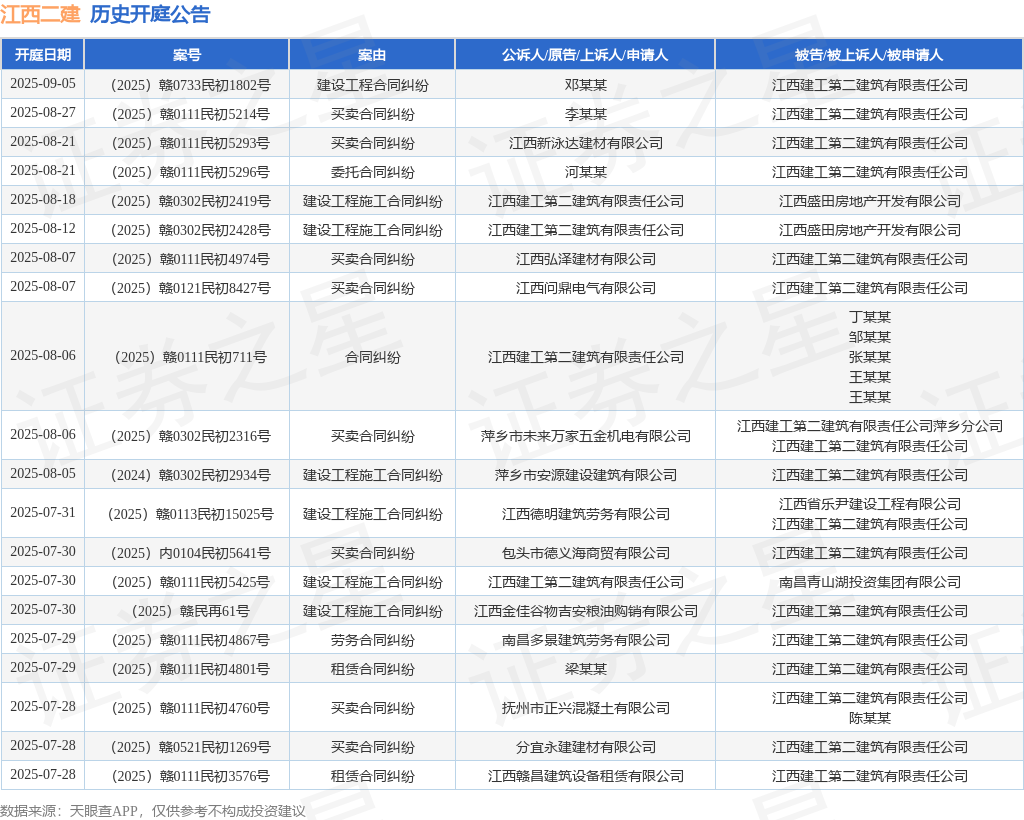Viewport: 1024px width, 820px height.
Task: Select defendant 张某某
Action: 870,357
